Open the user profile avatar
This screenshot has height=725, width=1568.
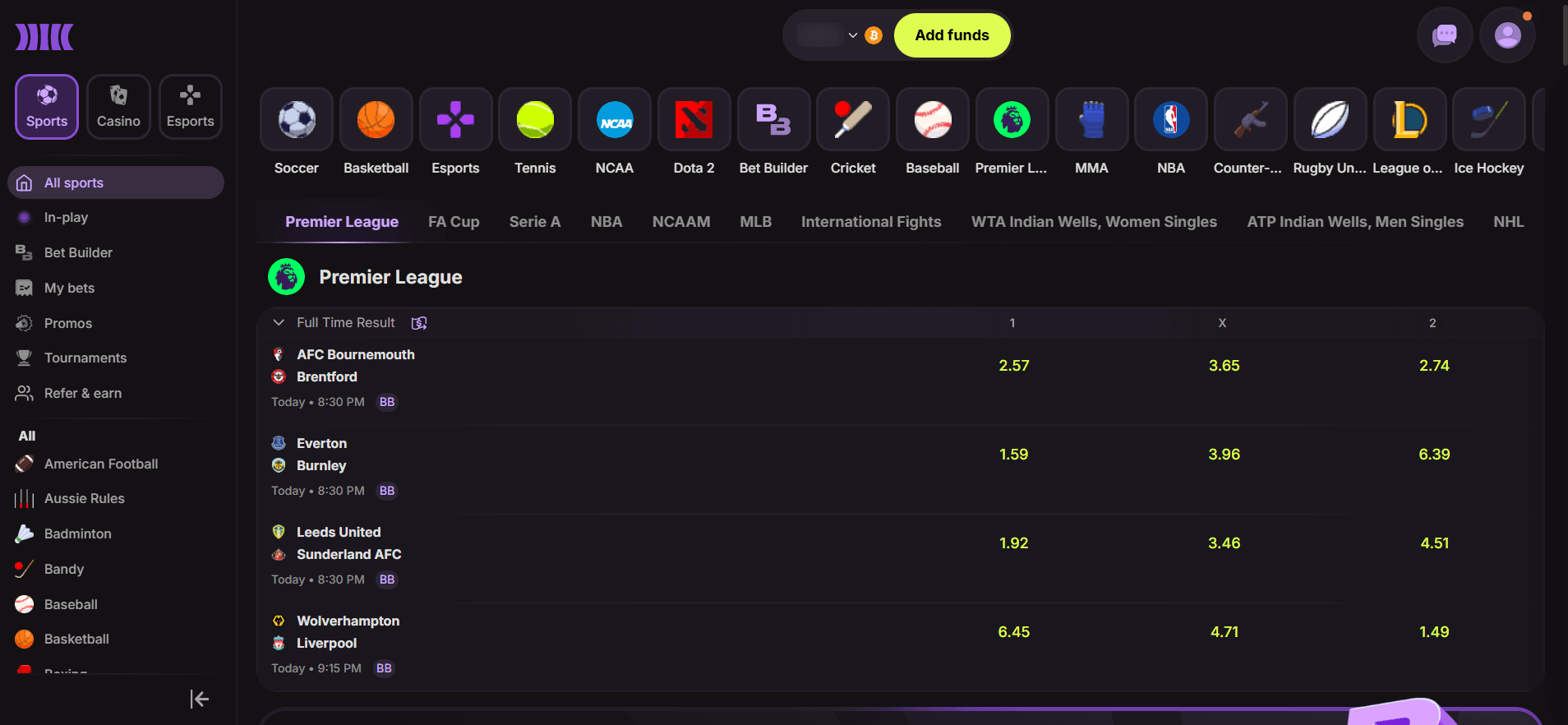pyautogui.click(x=1507, y=35)
